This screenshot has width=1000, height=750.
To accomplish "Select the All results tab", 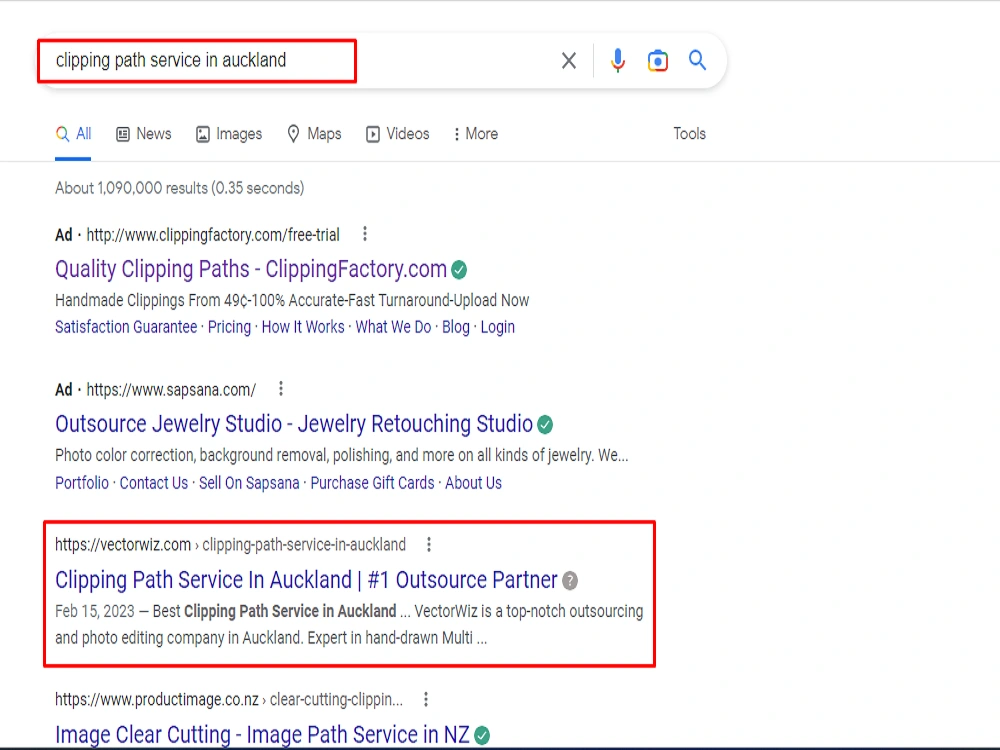I will pyautogui.click(x=73, y=134).
